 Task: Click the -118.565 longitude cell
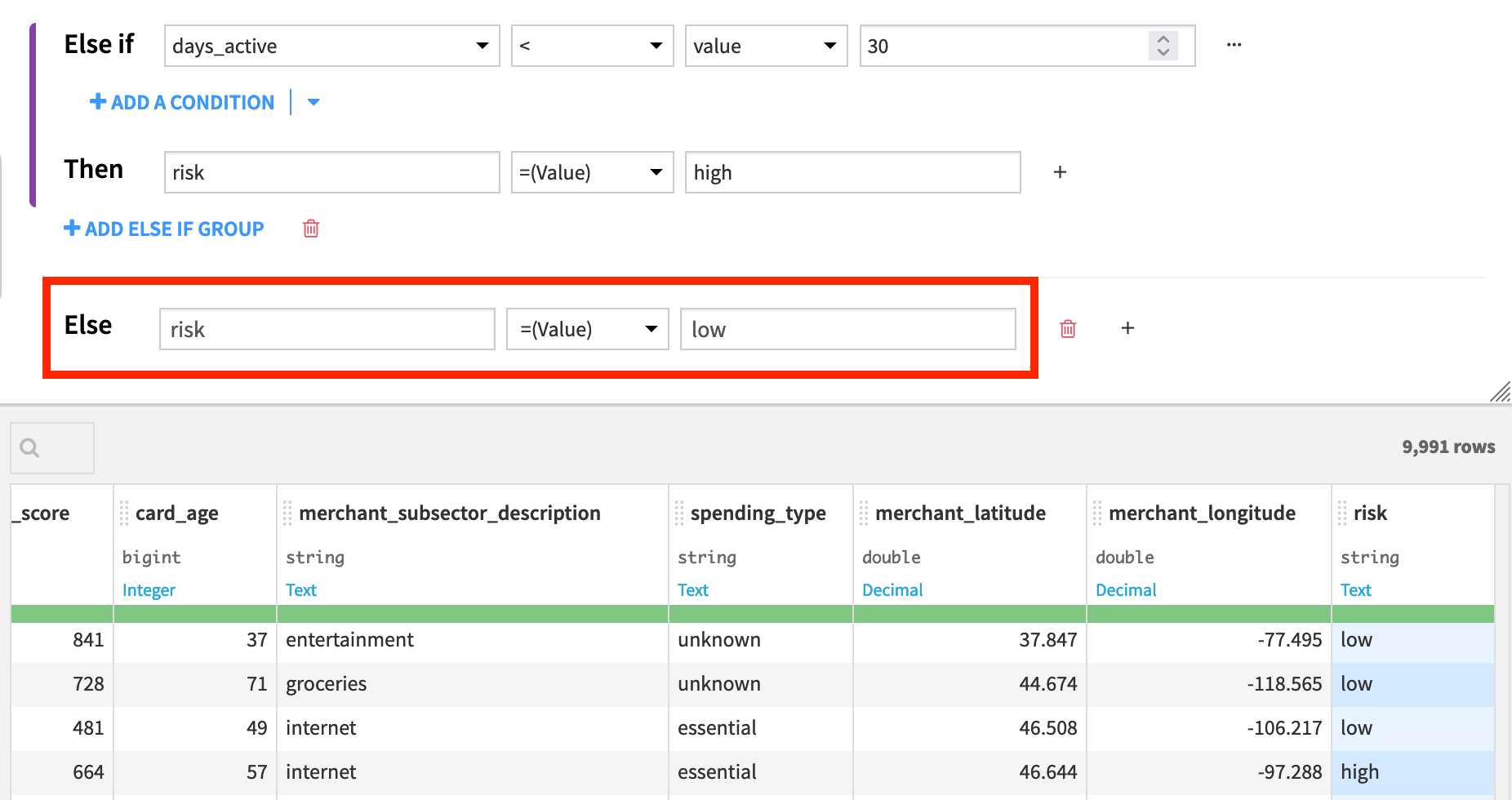coord(1209,684)
